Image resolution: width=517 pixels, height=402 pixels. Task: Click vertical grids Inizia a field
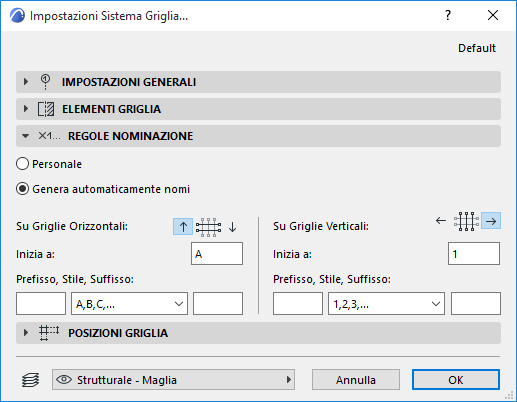click(474, 254)
